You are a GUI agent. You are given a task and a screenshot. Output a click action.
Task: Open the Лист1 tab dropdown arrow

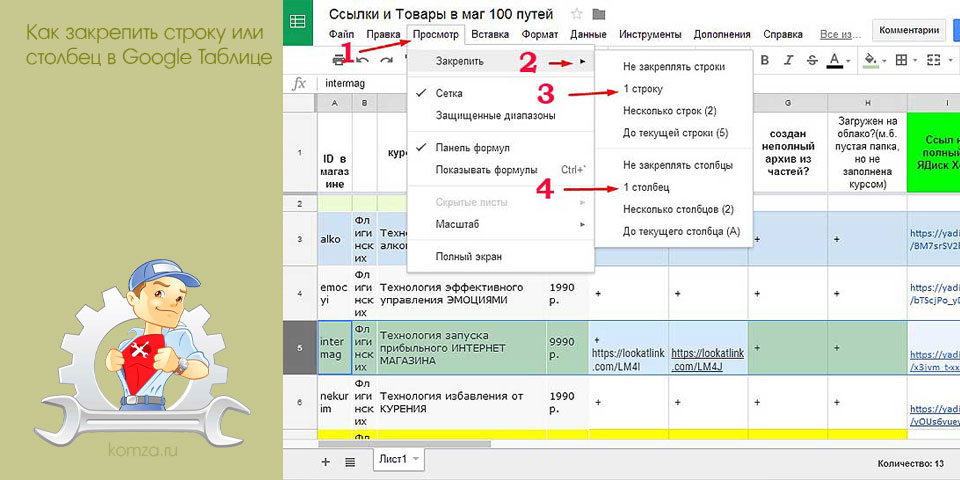pos(416,459)
